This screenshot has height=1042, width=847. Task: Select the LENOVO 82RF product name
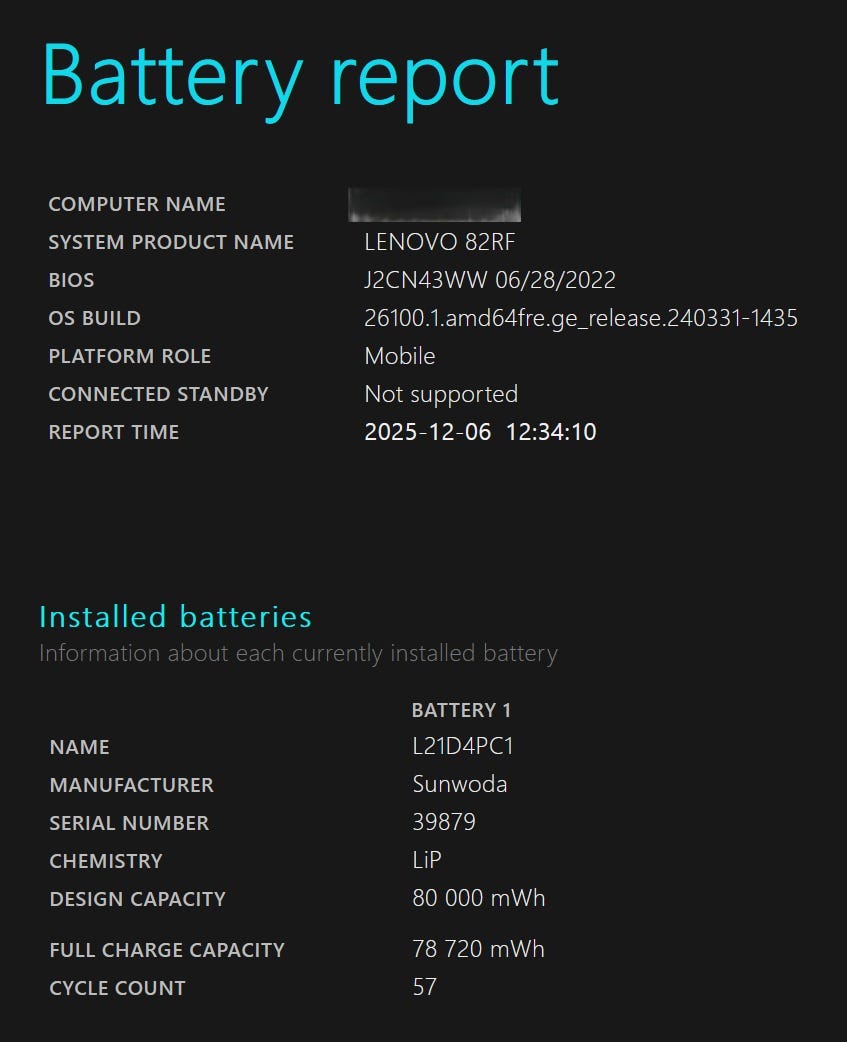pos(440,242)
